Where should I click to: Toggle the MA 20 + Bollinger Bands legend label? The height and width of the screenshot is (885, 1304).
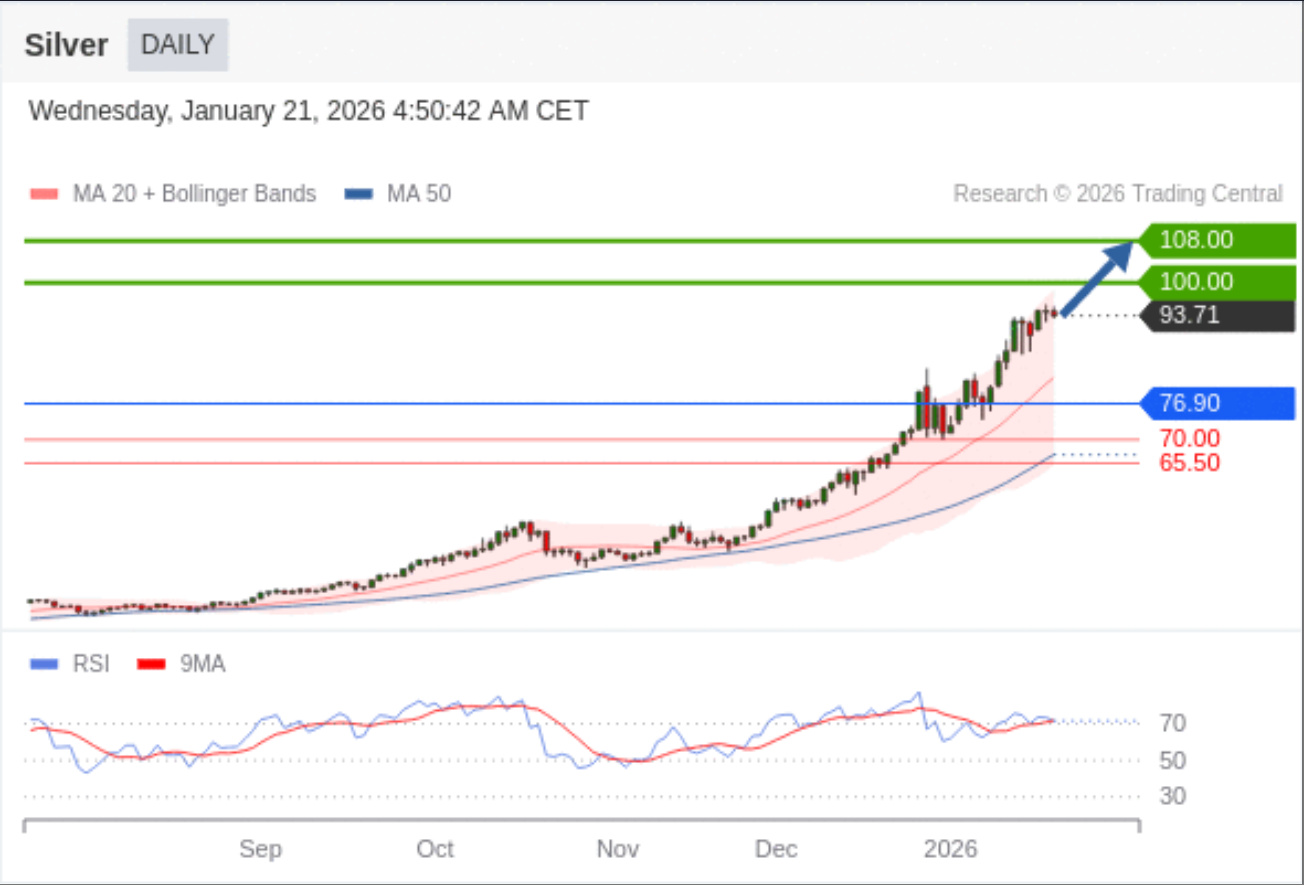(194, 194)
